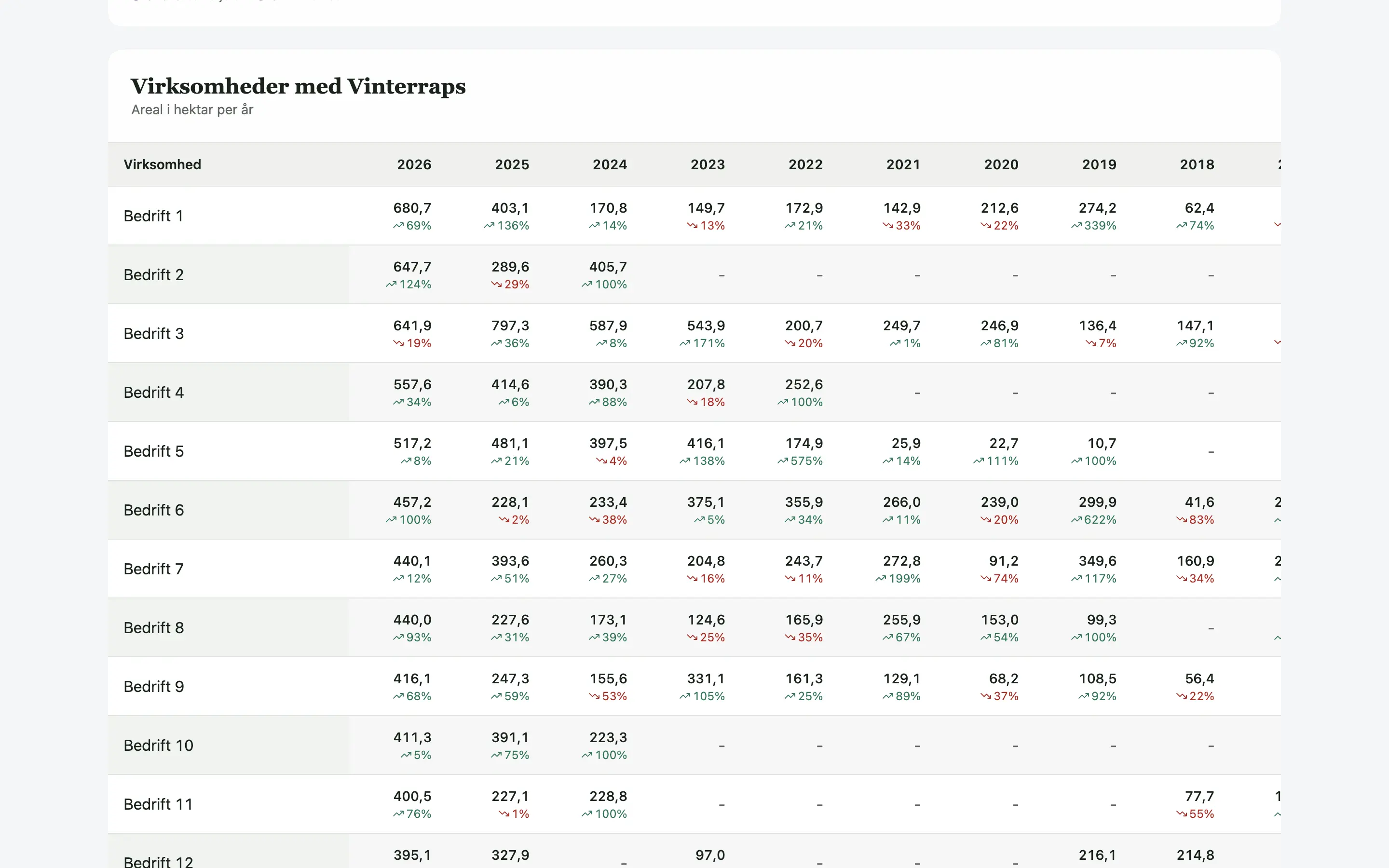
Task: Click the 2018 column header
Action: coord(1197,165)
